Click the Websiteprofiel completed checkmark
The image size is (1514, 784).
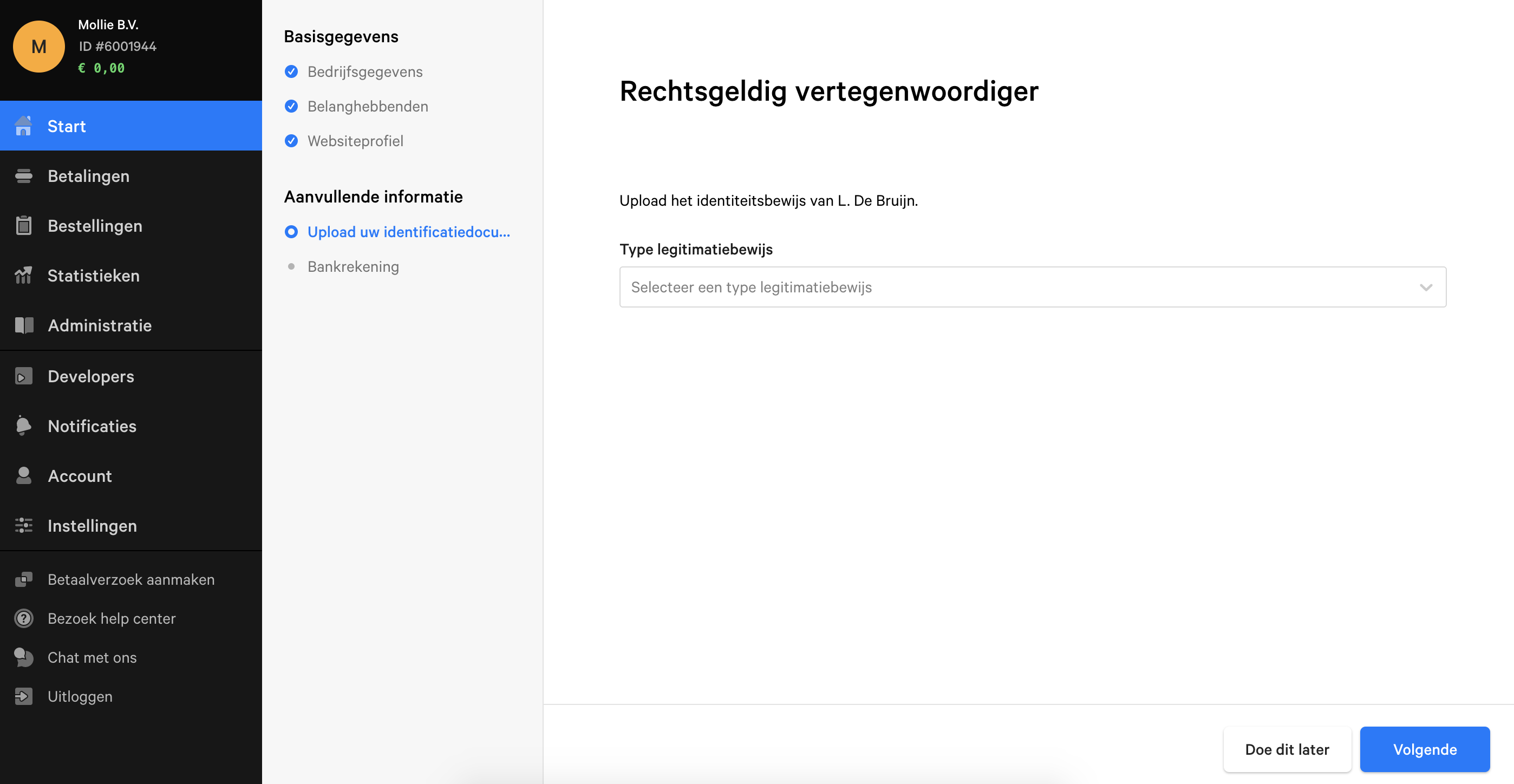coord(291,141)
